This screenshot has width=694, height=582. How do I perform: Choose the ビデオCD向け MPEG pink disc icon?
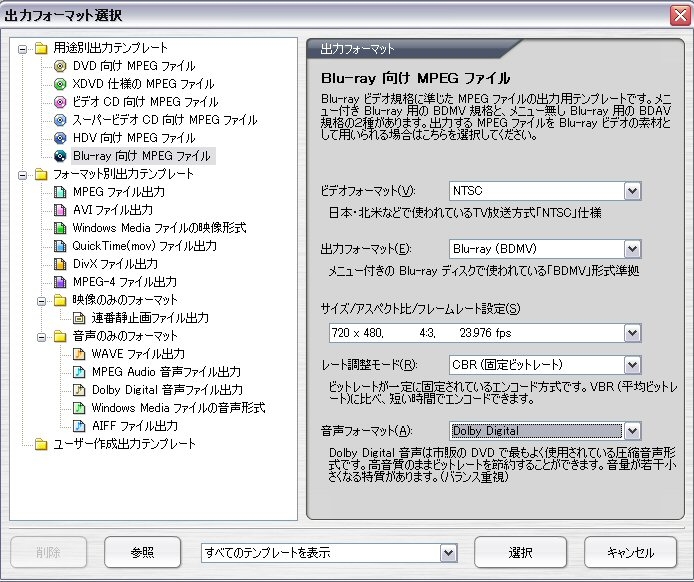(60, 102)
